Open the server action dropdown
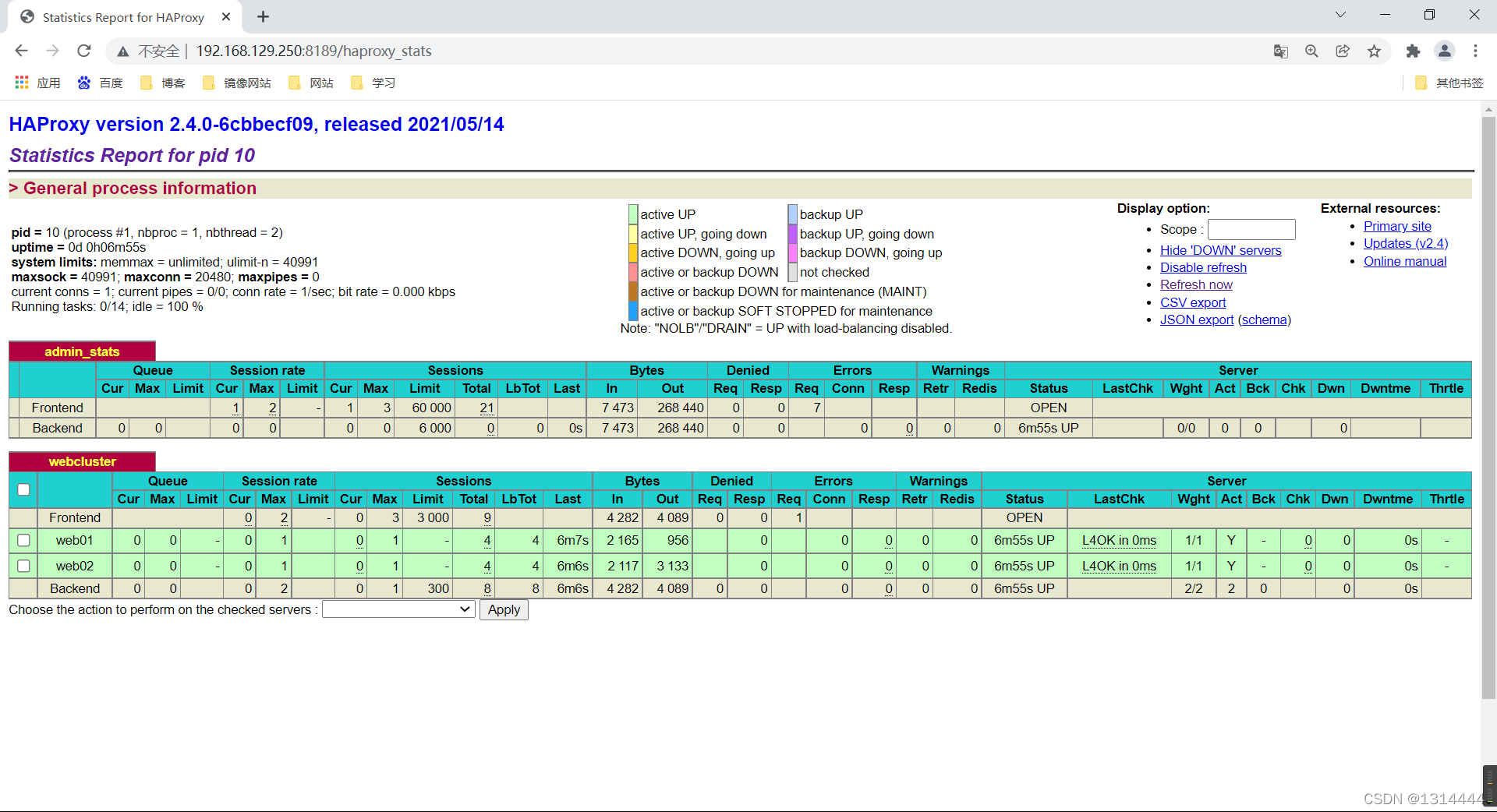Screen dimensions: 1497x812 [398, 609]
